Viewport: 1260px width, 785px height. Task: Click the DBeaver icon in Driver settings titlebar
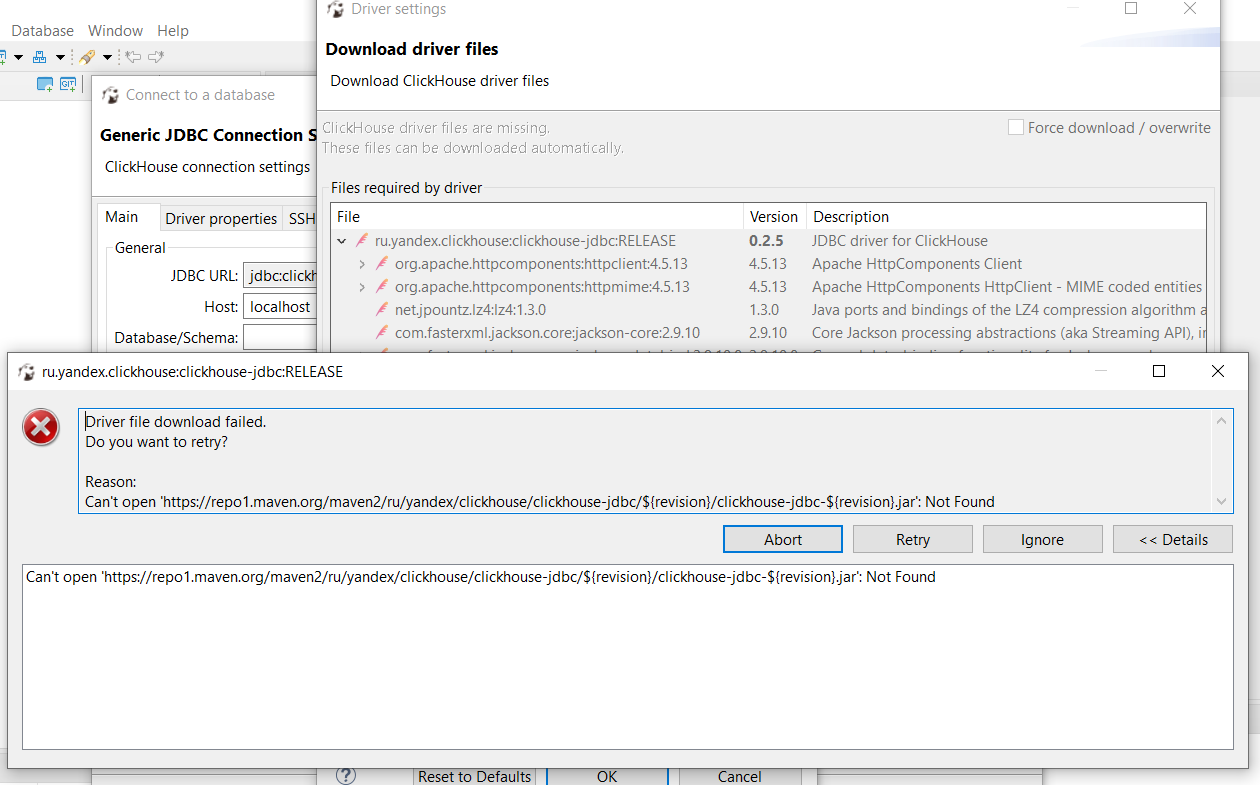334,9
